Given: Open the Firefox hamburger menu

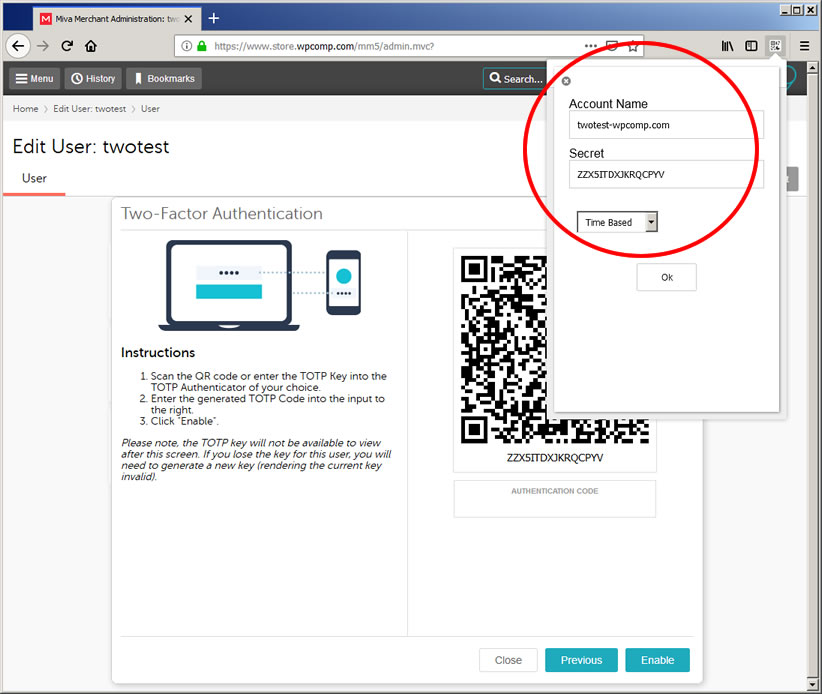Looking at the screenshot, I should 804,46.
